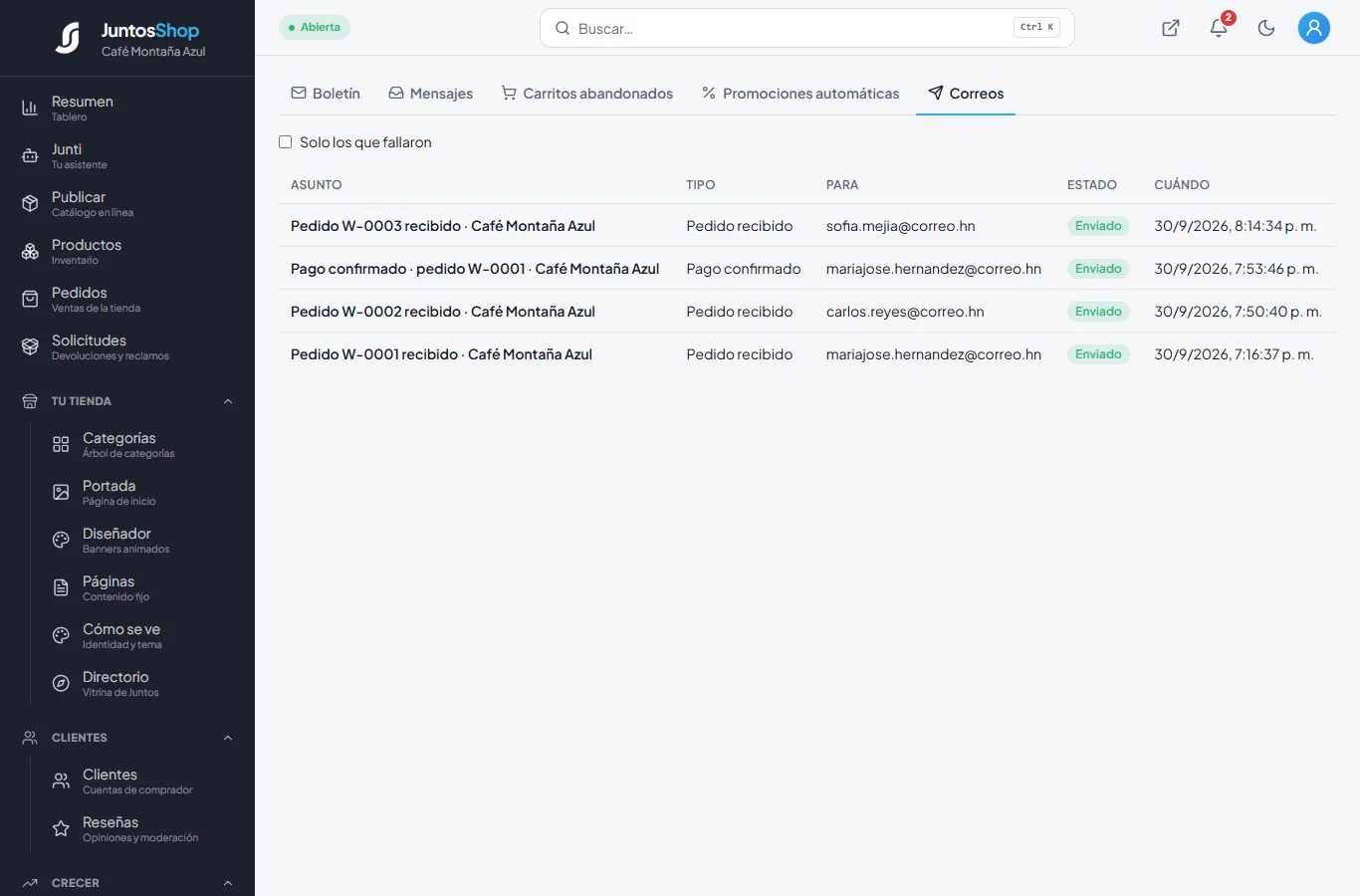Open the notifications bell
Image resolution: width=1360 pixels, height=896 pixels.
(1219, 28)
